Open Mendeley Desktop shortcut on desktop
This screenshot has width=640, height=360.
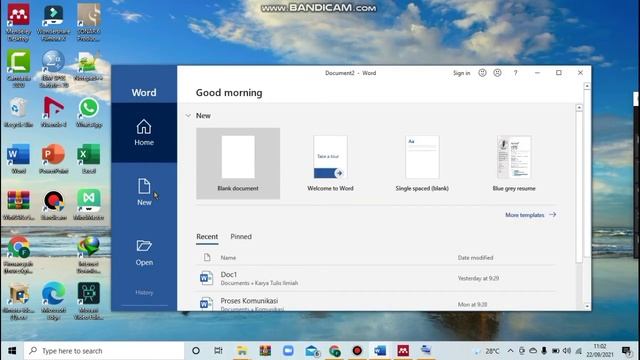18,22
